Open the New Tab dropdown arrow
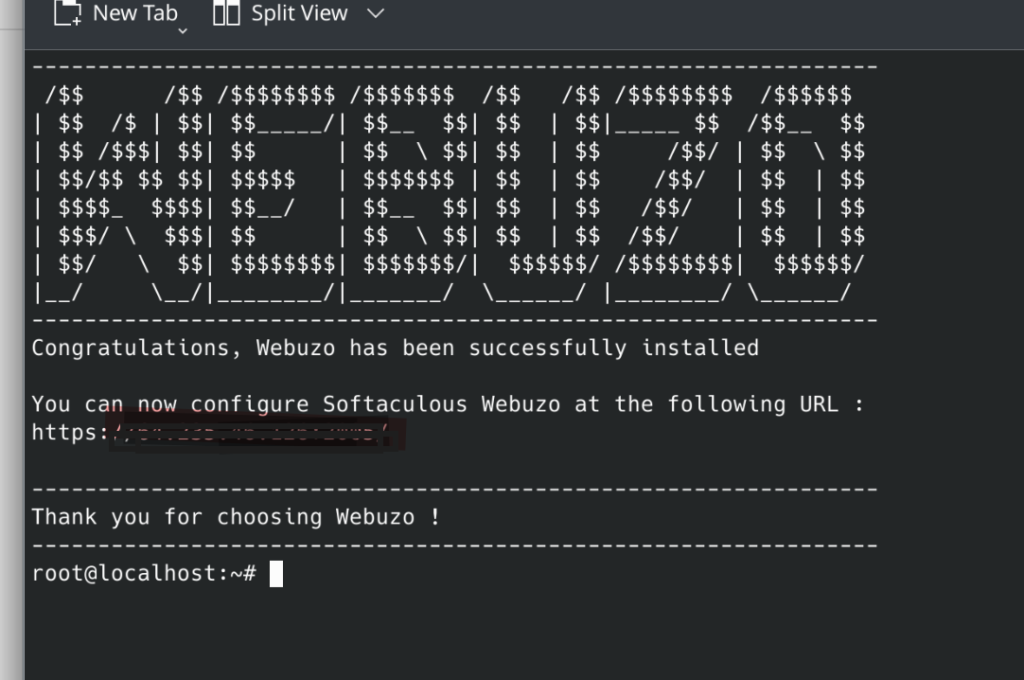Viewport: 1024px width, 680px height. click(182, 32)
